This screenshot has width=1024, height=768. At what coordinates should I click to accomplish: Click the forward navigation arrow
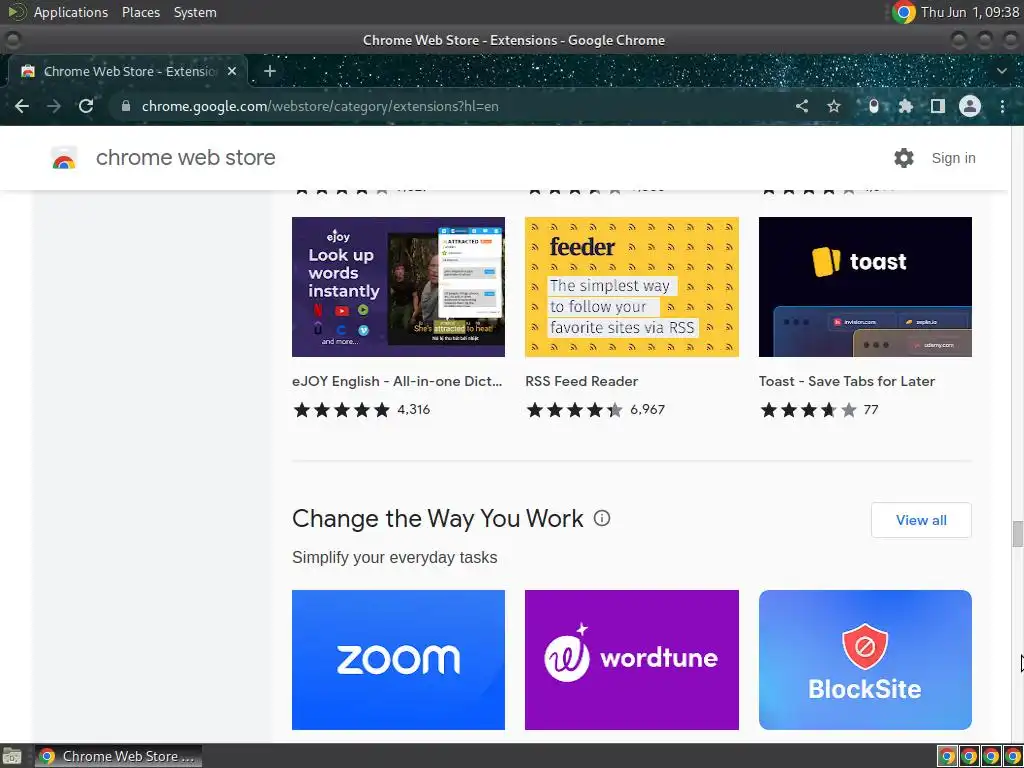click(x=54, y=106)
